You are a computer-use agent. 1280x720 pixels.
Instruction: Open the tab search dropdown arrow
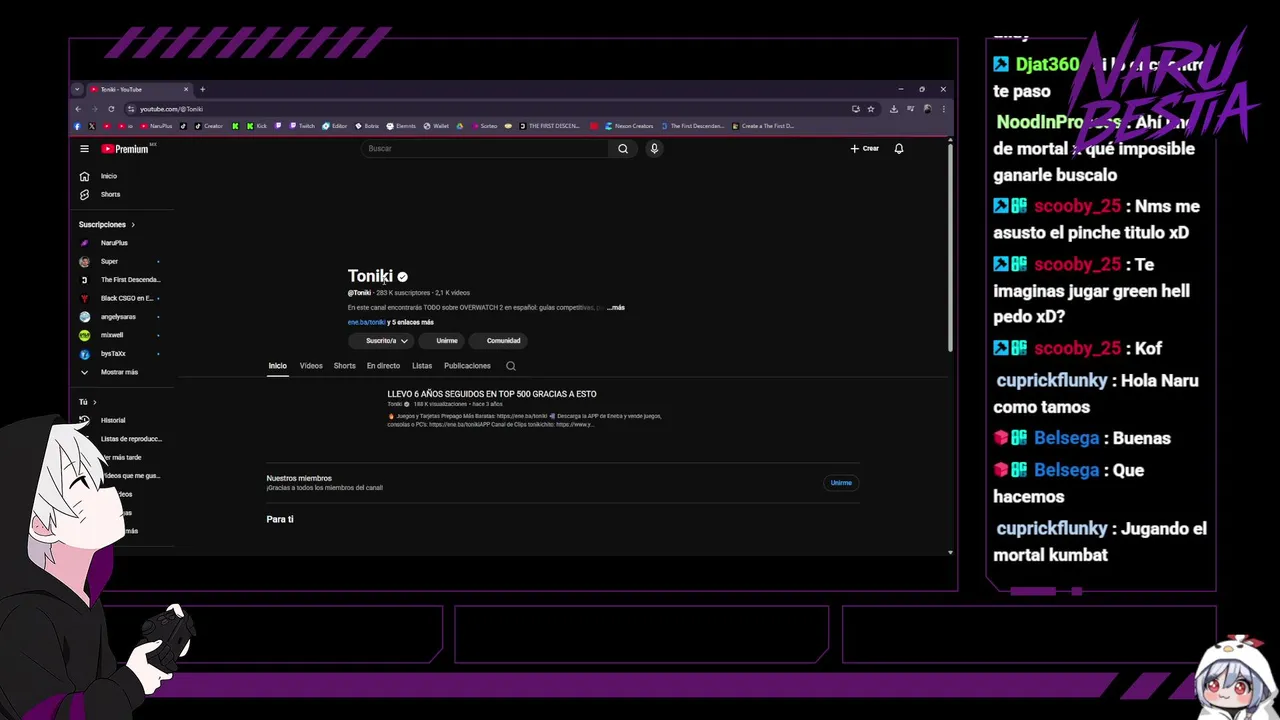click(x=77, y=89)
